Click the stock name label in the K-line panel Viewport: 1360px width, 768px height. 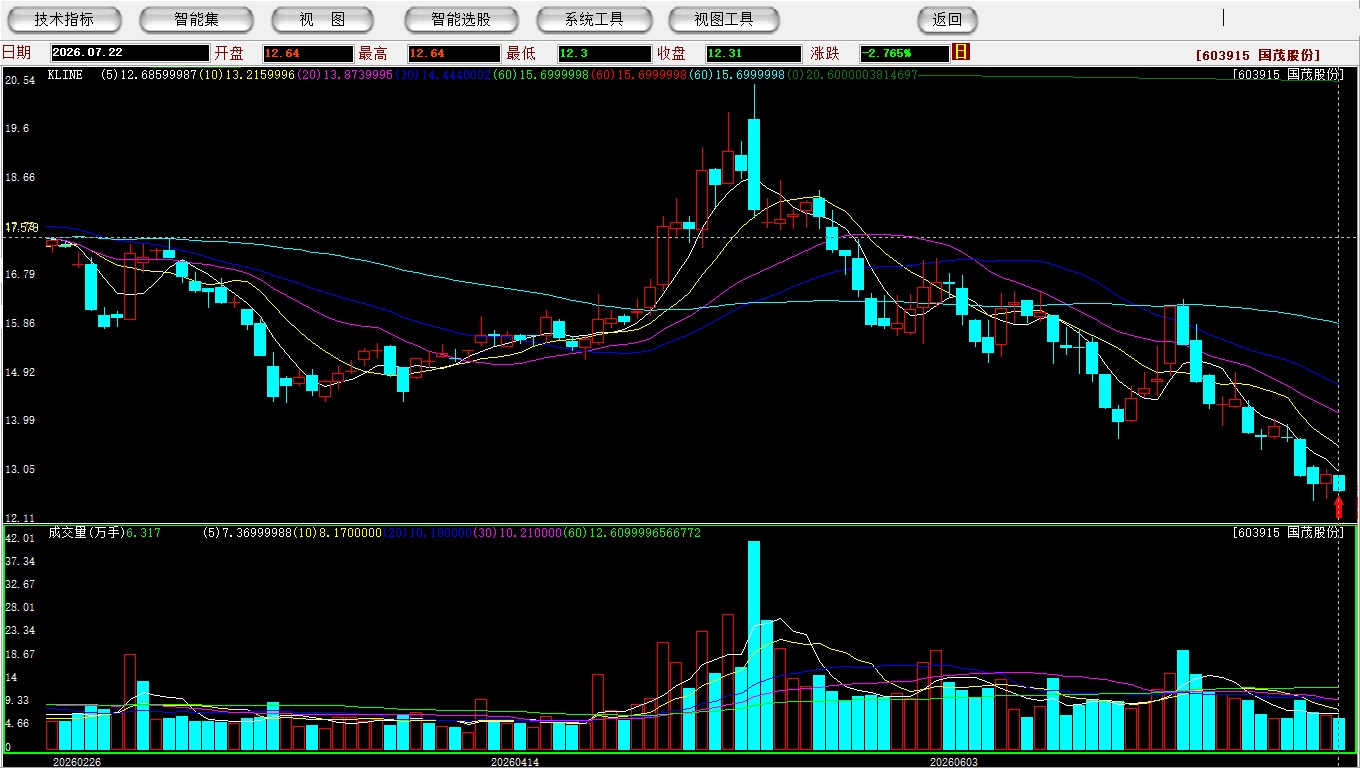point(1288,75)
